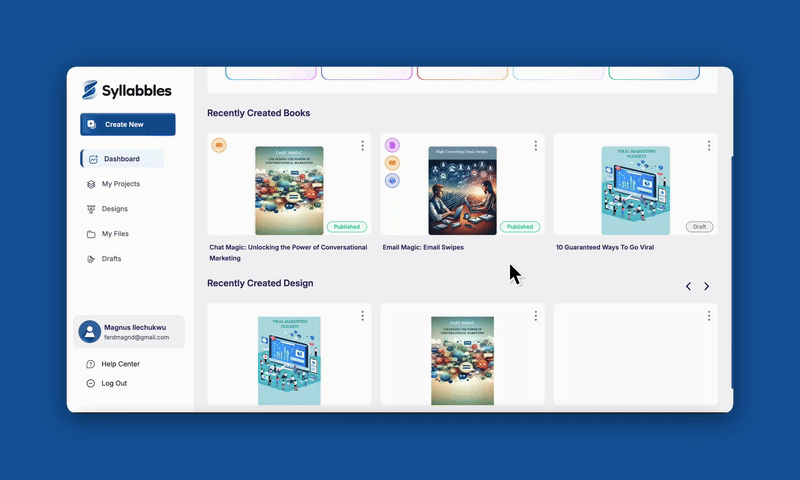The height and width of the screenshot is (480, 800).
Task: Click the Drafts sidebar icon
Action: pyautogui.click(x=92, y=259)
